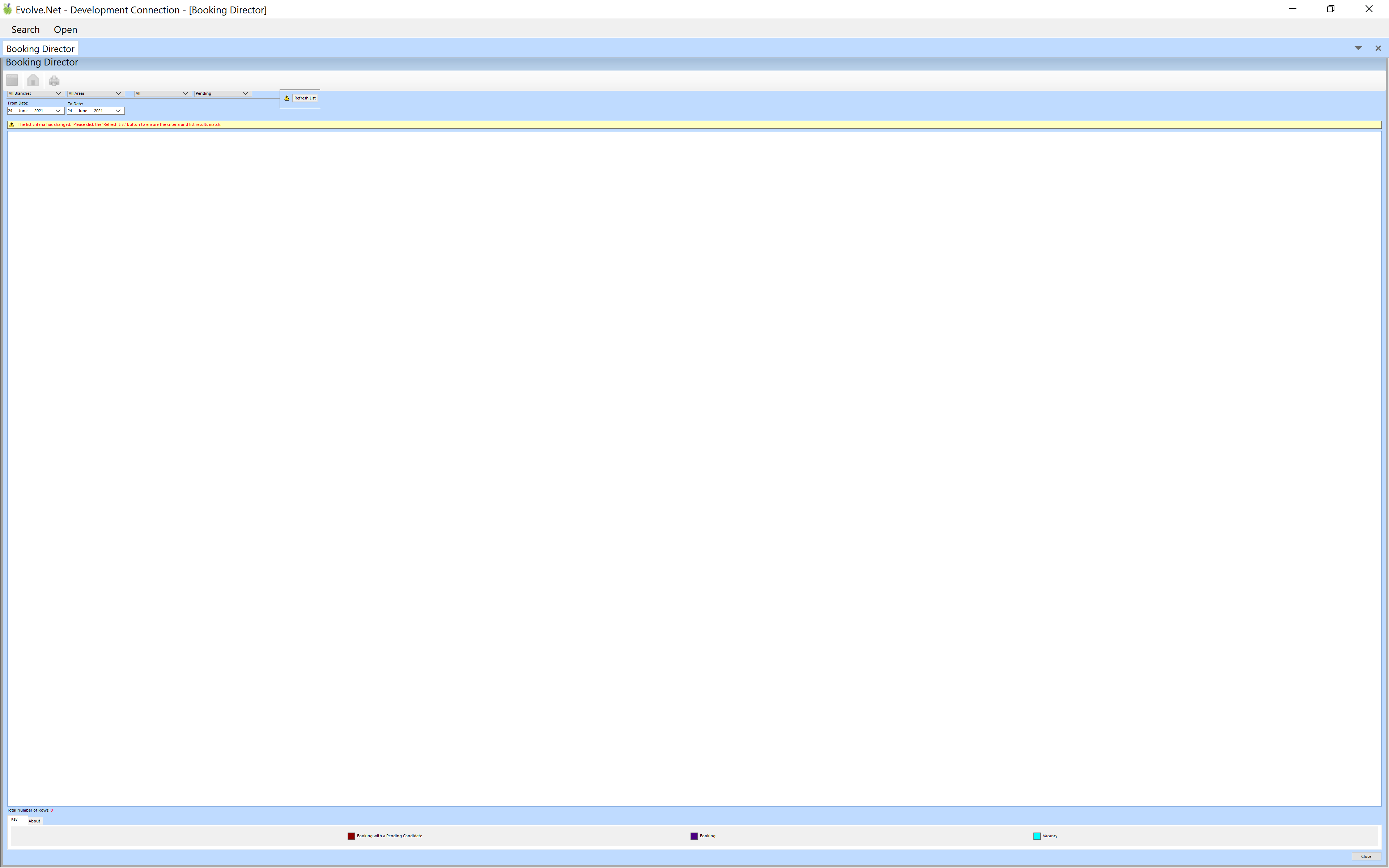
Task: Click the day field in From Date
Action: point(10,111)
